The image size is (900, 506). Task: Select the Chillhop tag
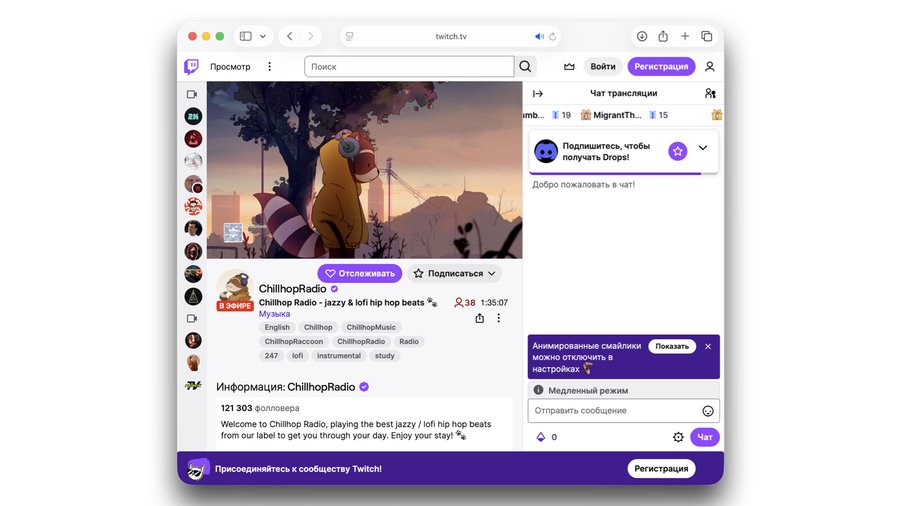(318, 327)
